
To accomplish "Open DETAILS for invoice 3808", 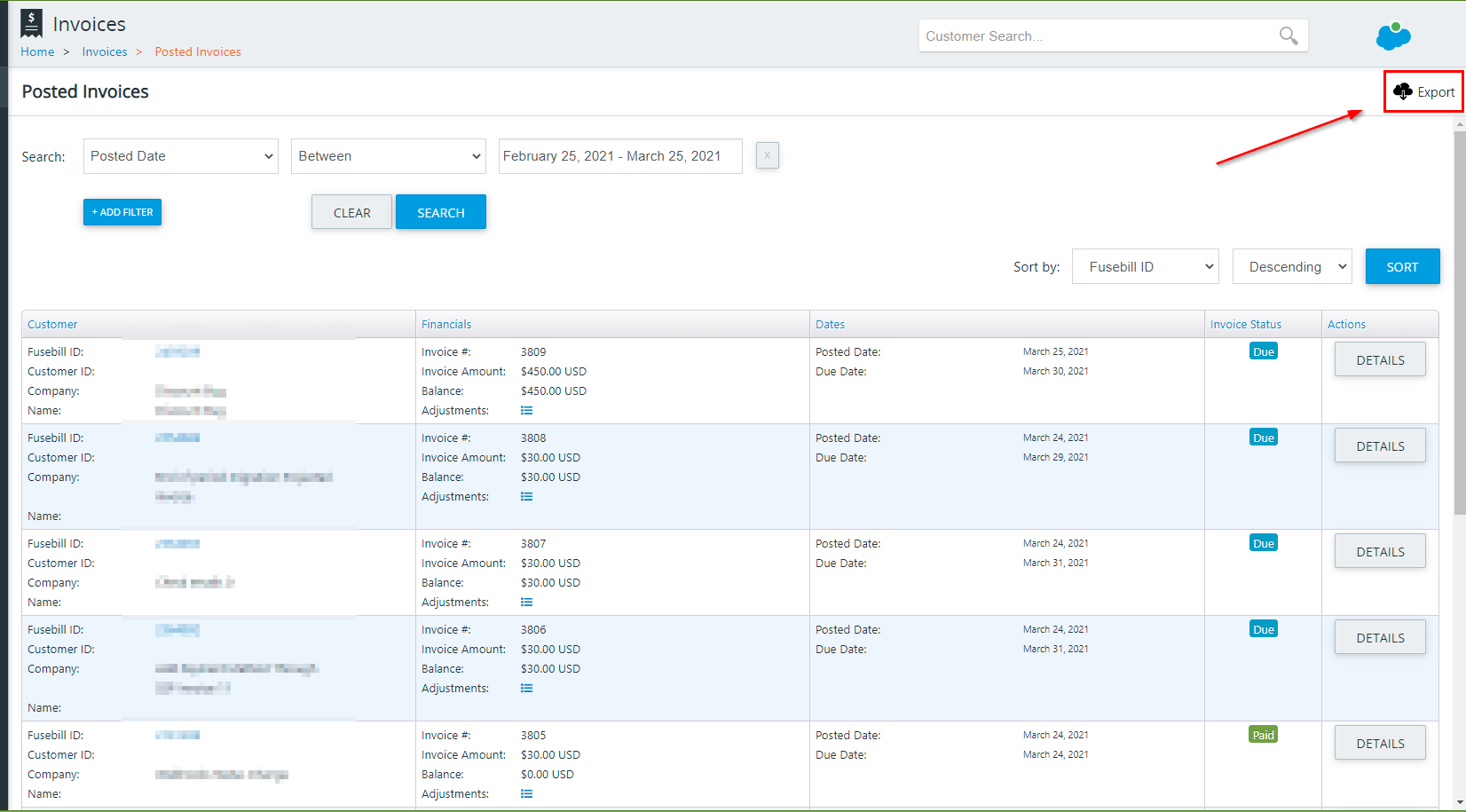I will pos(1380,445).
